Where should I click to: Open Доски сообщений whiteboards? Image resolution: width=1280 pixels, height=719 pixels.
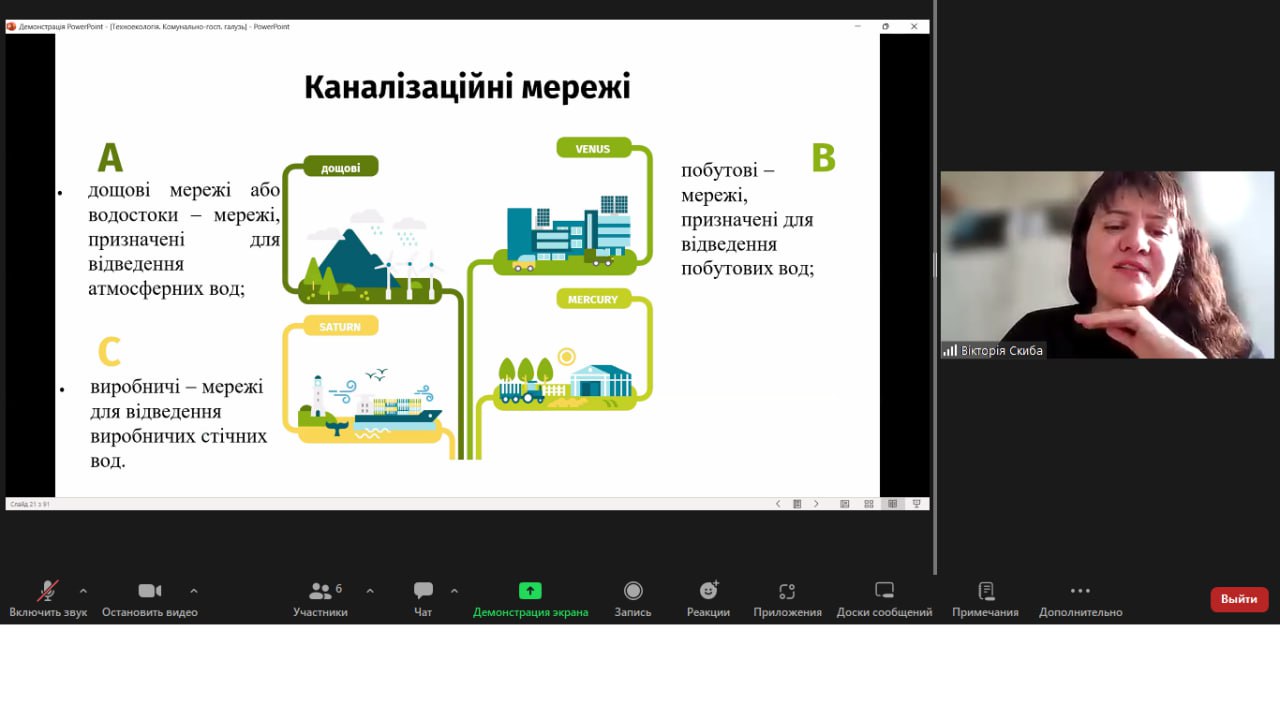(x=884, y=599)
